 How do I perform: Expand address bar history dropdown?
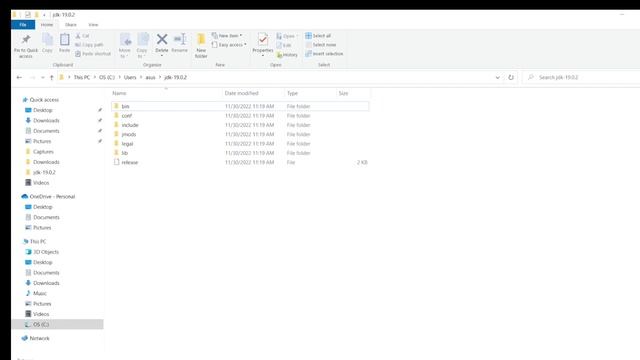[x=498, y=77]
